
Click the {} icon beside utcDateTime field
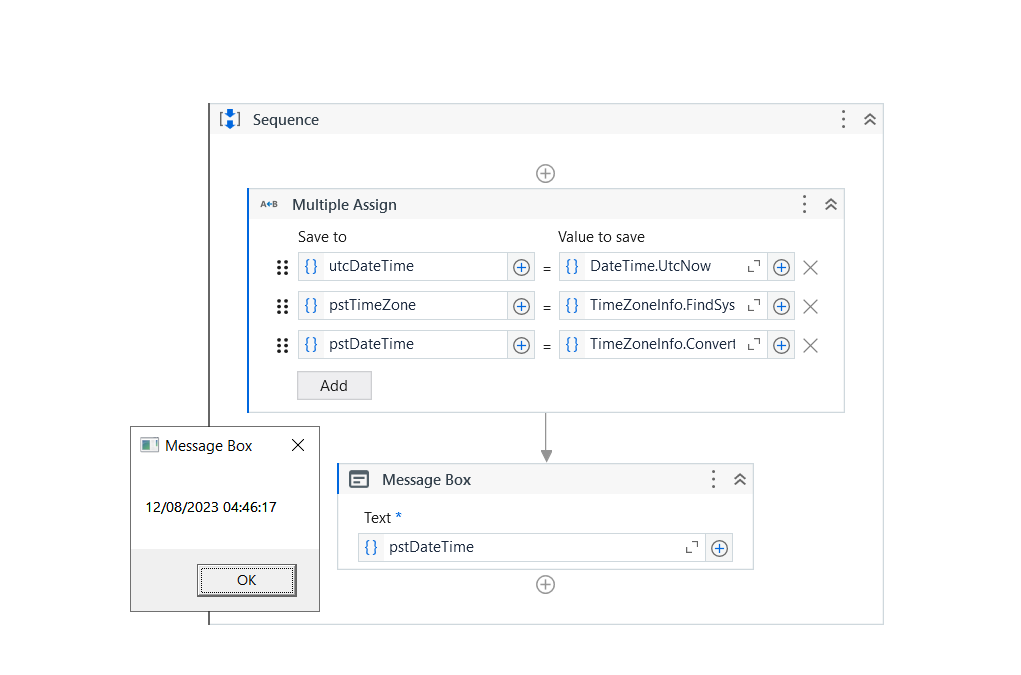pyautogui.click(x=310, y=266)
